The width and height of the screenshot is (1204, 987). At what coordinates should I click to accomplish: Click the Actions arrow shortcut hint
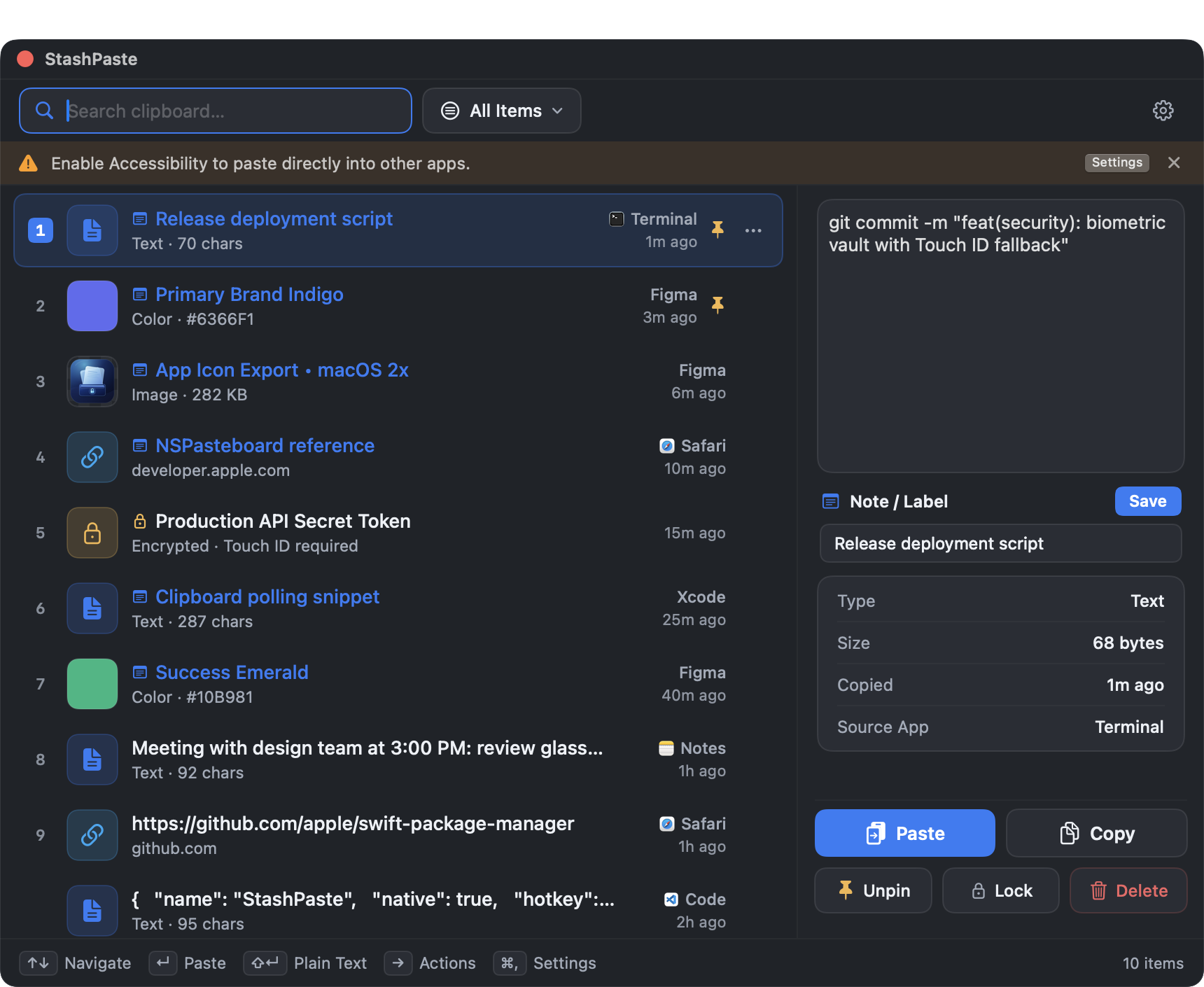click(x=430, y=963)
